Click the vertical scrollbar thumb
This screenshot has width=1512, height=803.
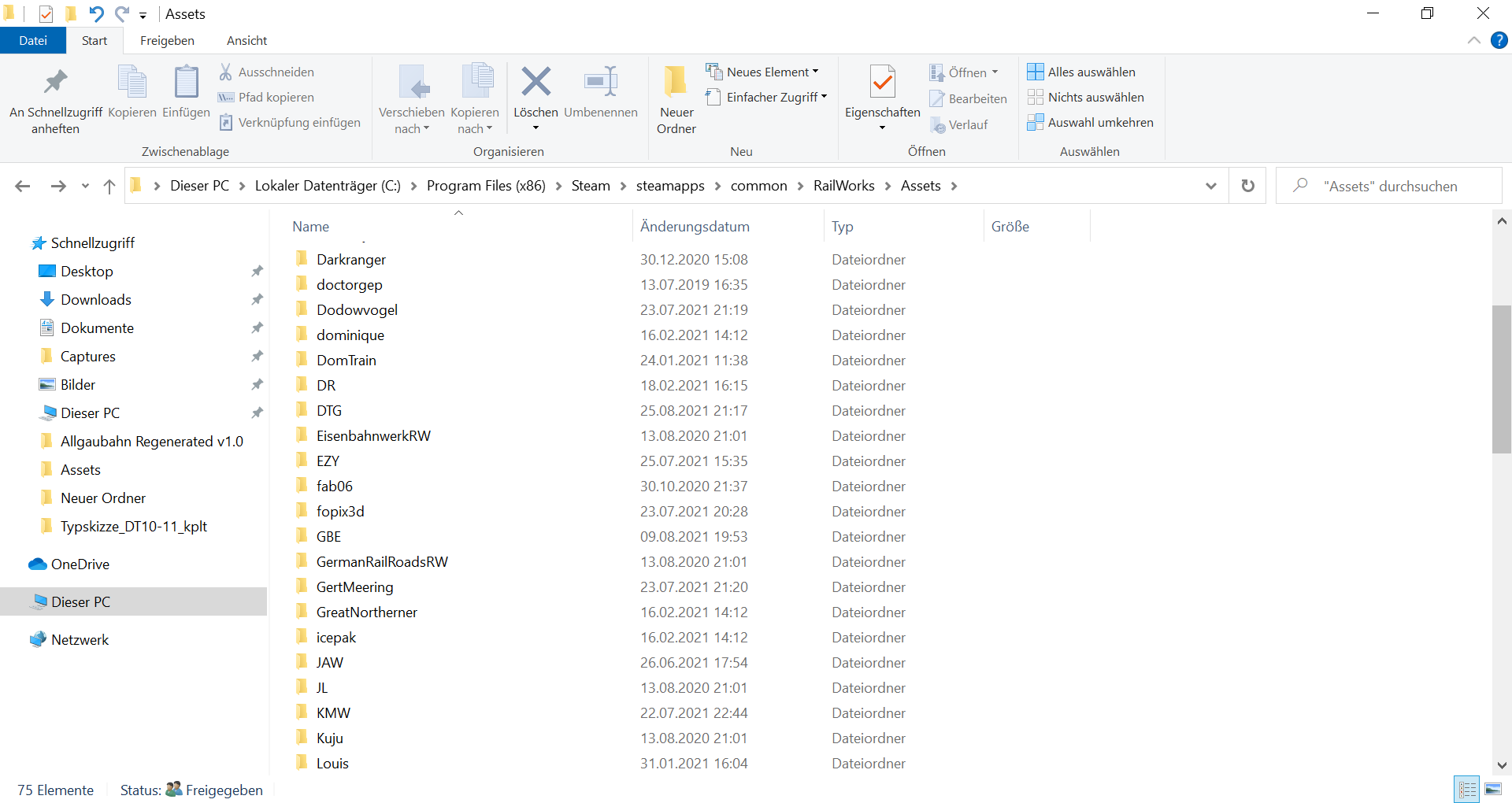click(1502, 379)
